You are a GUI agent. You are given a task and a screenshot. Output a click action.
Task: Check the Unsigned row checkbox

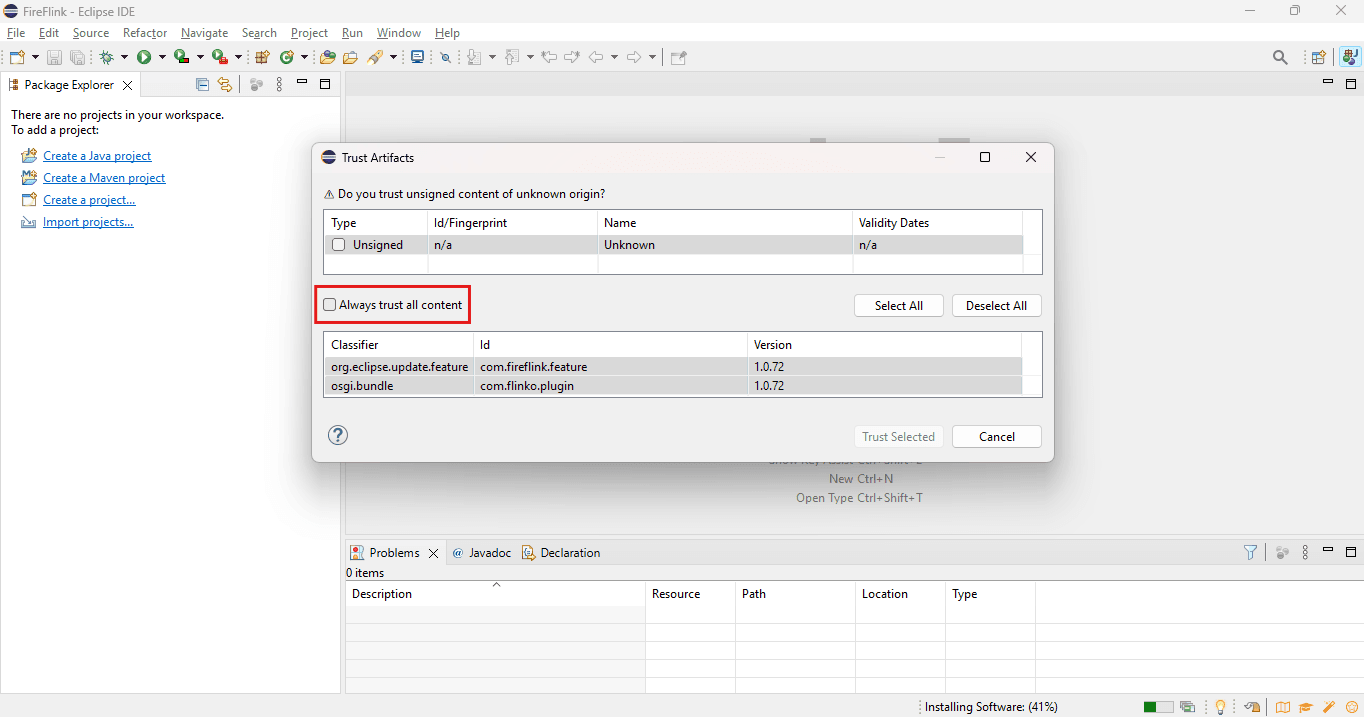pos(339,245)
